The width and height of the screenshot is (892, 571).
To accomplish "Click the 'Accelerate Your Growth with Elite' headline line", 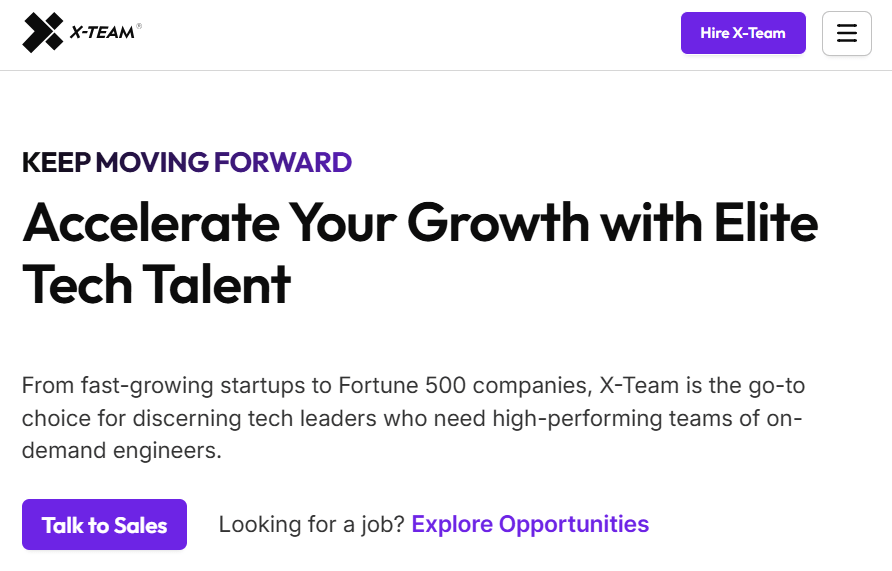I will pos(420,223).
